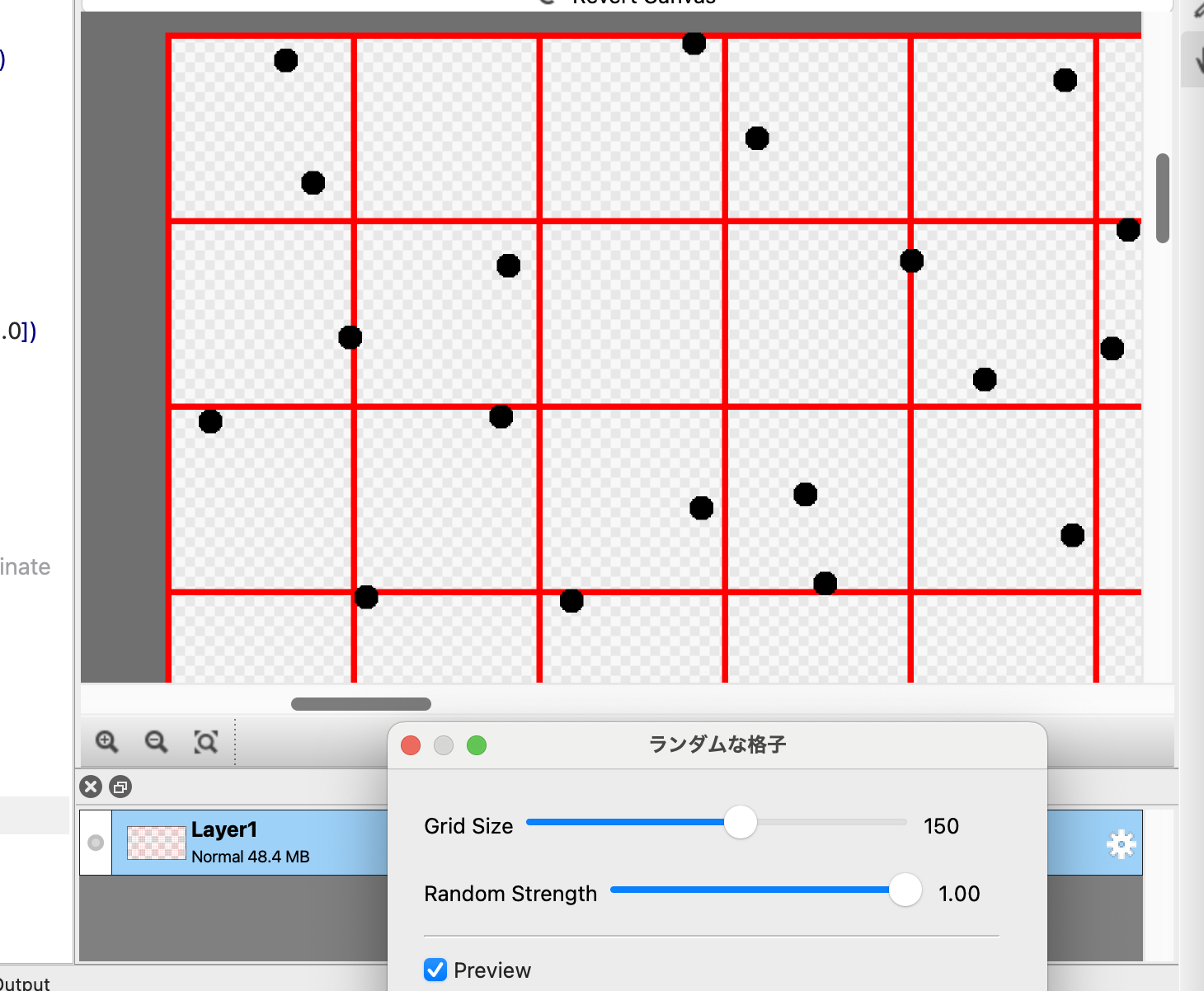Image resolution: width=1204 pixels, height=991 pixels.
Task: Open the Output tab at bottom left
Action: point(25,983)
